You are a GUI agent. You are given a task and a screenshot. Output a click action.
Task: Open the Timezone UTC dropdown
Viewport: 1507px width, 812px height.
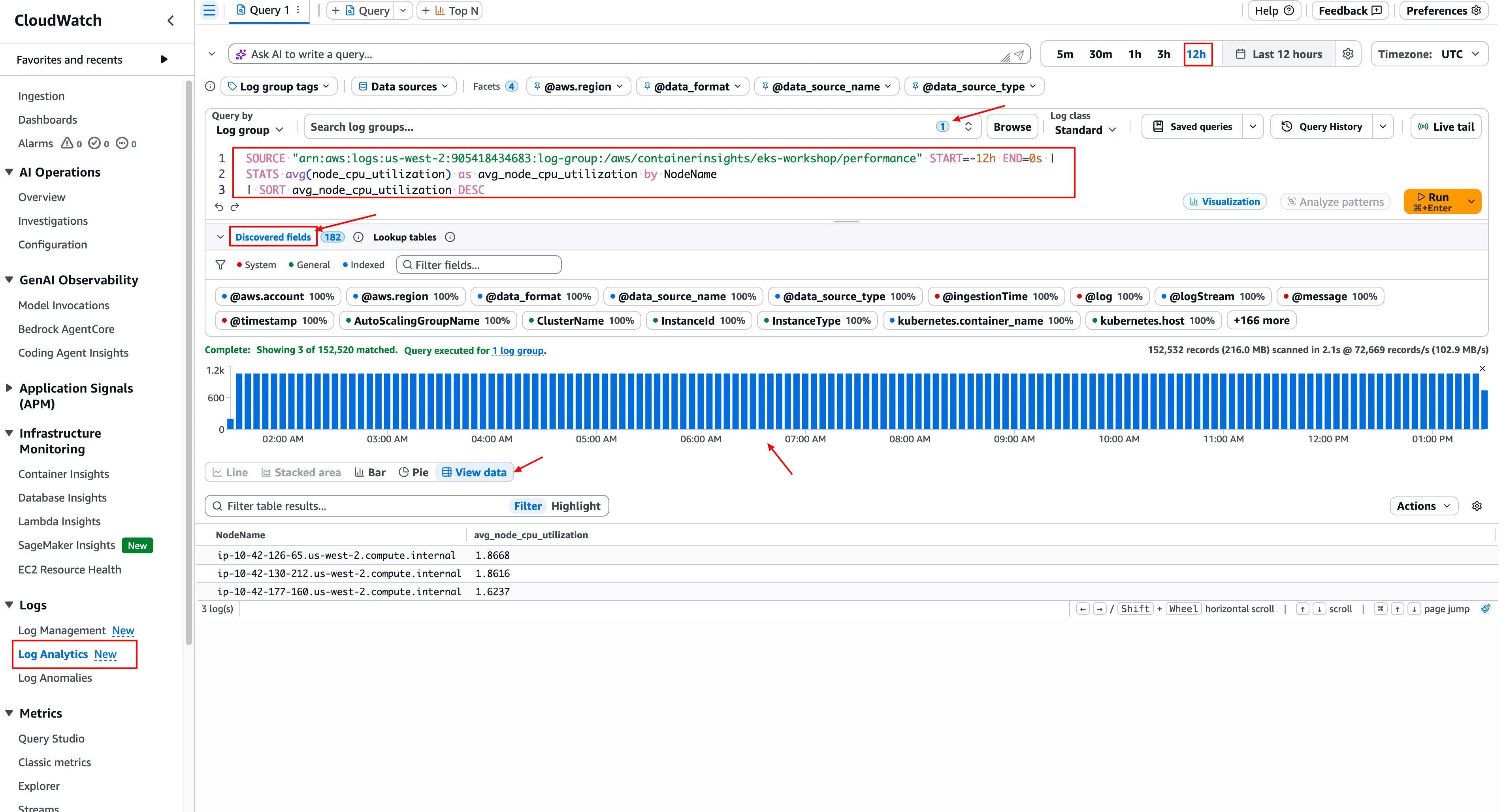pyautogui.click(x=1429, y=54)
